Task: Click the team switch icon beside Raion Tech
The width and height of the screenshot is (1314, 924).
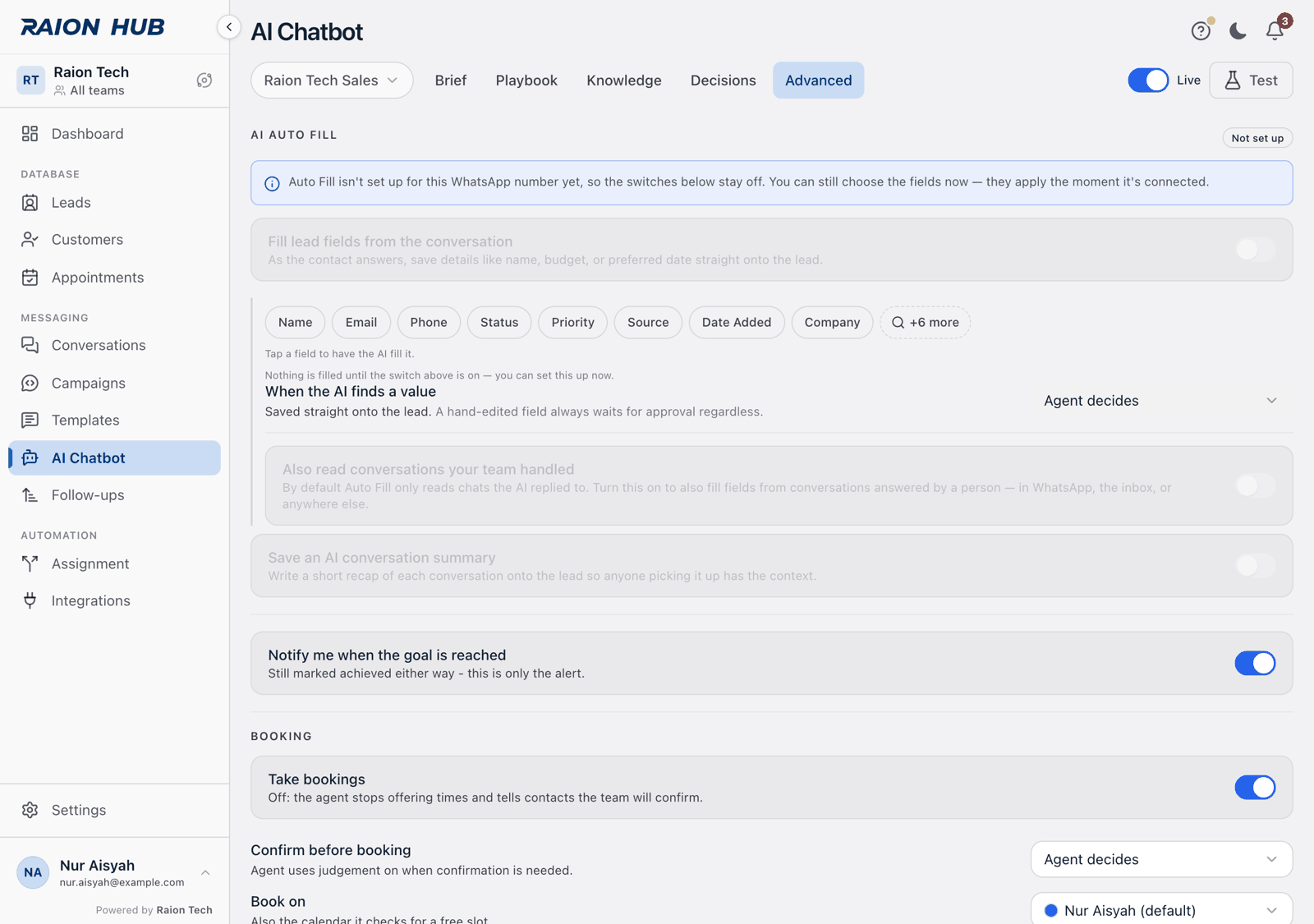Action: pyautogui.click(x=204, y=80)
